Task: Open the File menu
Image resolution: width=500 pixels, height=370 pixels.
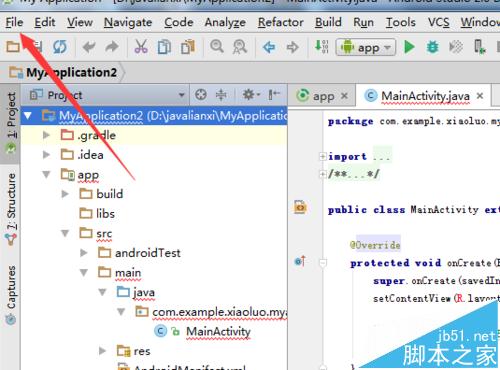Action: pyautogui.click(x=14, y=22)
